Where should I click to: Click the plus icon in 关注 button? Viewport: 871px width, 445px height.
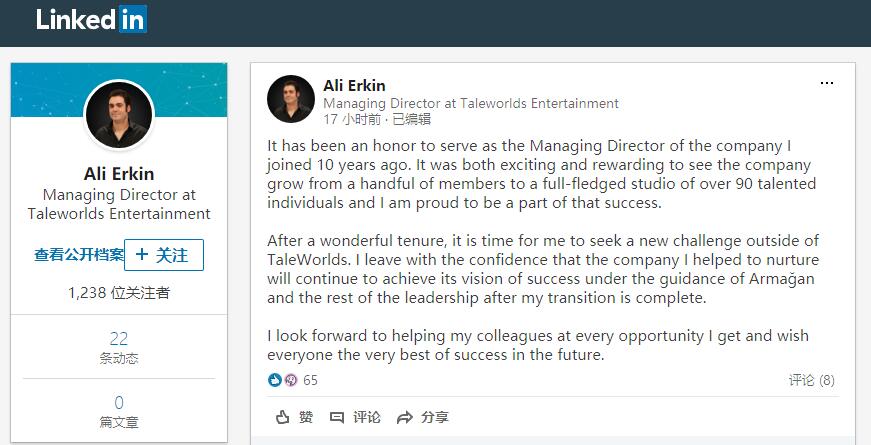(x=142, y=254)
